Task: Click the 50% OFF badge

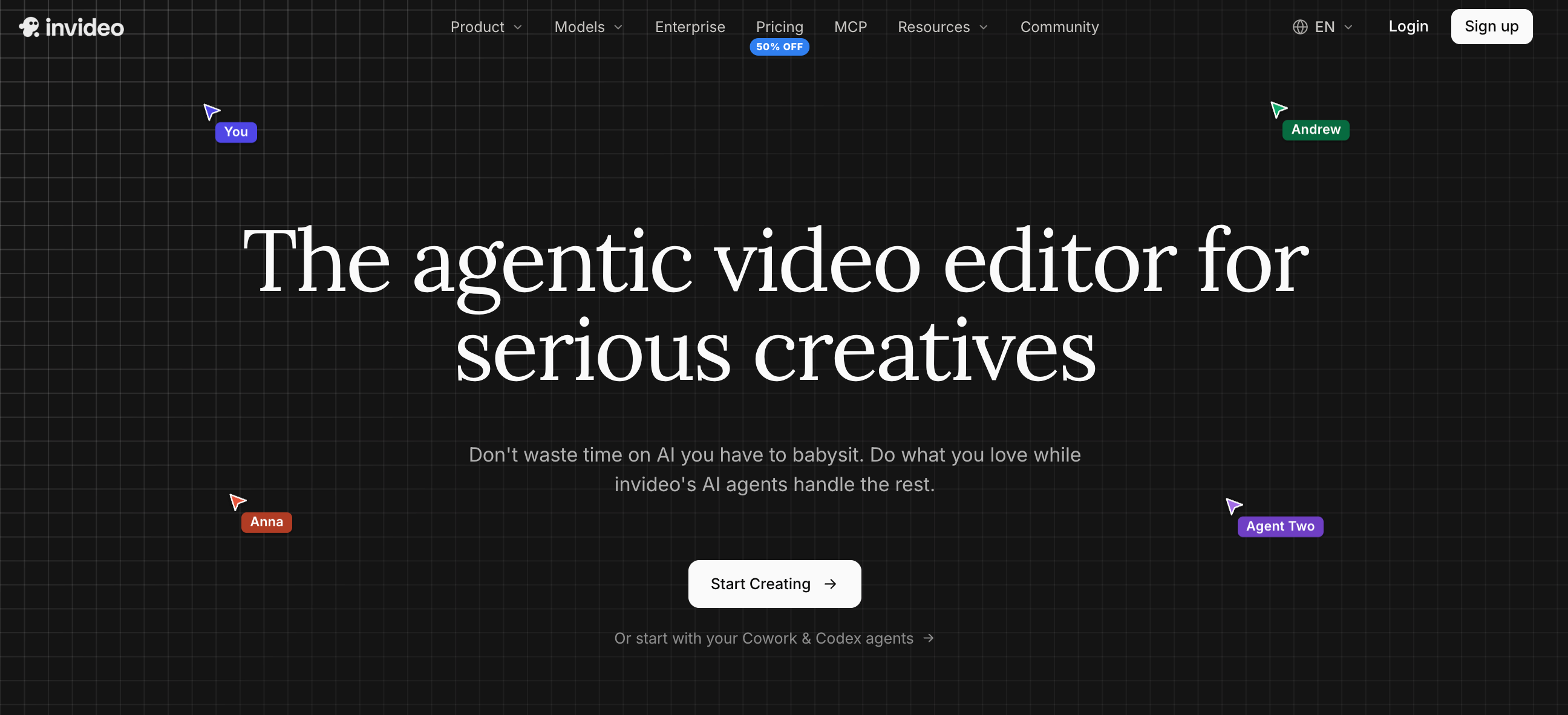Action: [779, 47]
